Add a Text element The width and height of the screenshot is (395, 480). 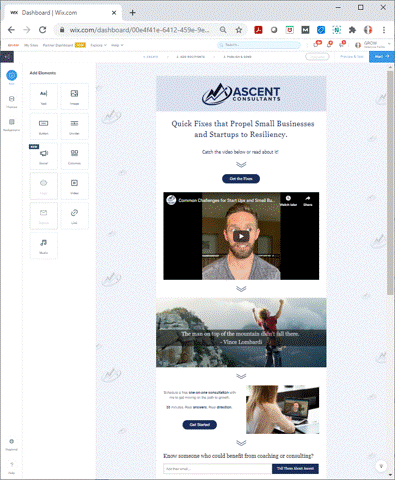click(x=44, y=96)
